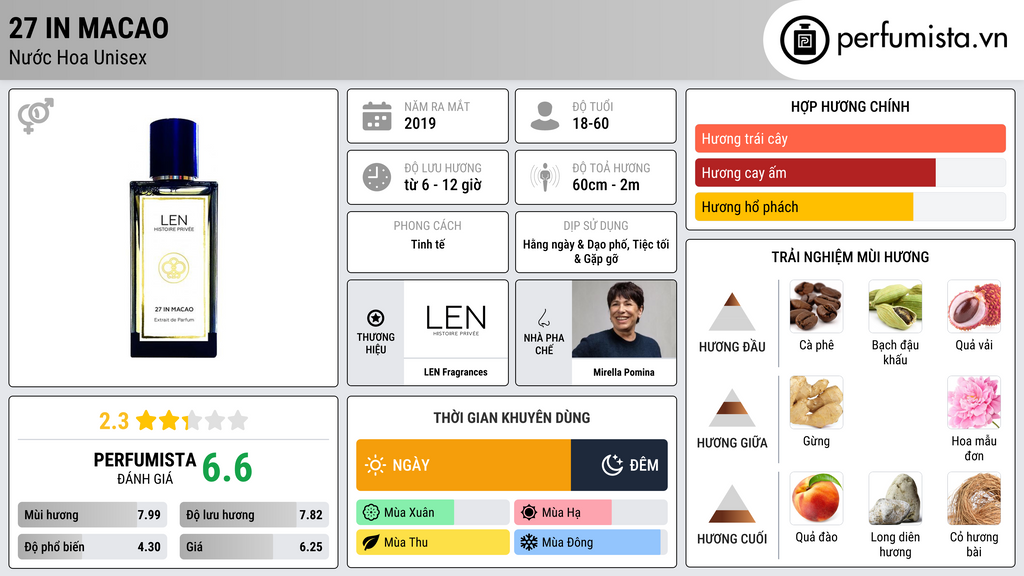
Task: Click the Mùa Hạ season bar
Action: pyautogui.click(x=590, y=513)
